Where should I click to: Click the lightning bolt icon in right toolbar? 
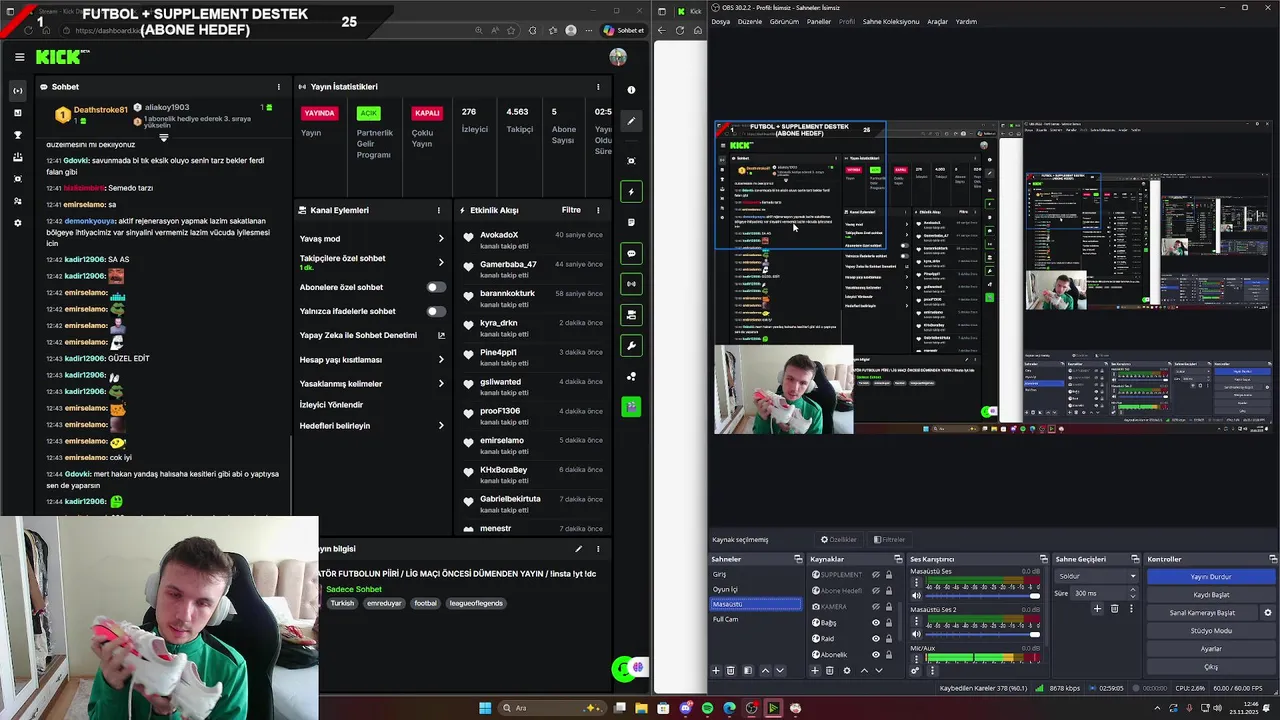631,191
